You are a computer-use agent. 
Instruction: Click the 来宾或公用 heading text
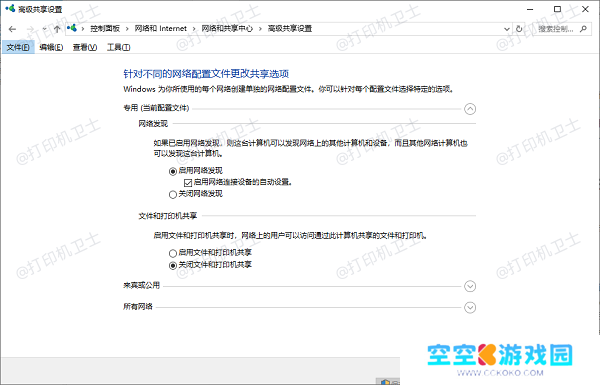coord(141,285)
